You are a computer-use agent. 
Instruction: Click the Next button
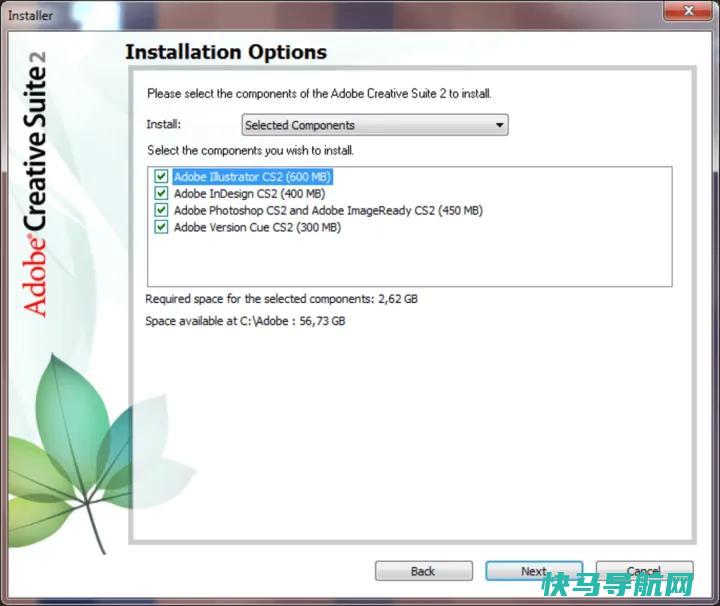pos(534,571)
